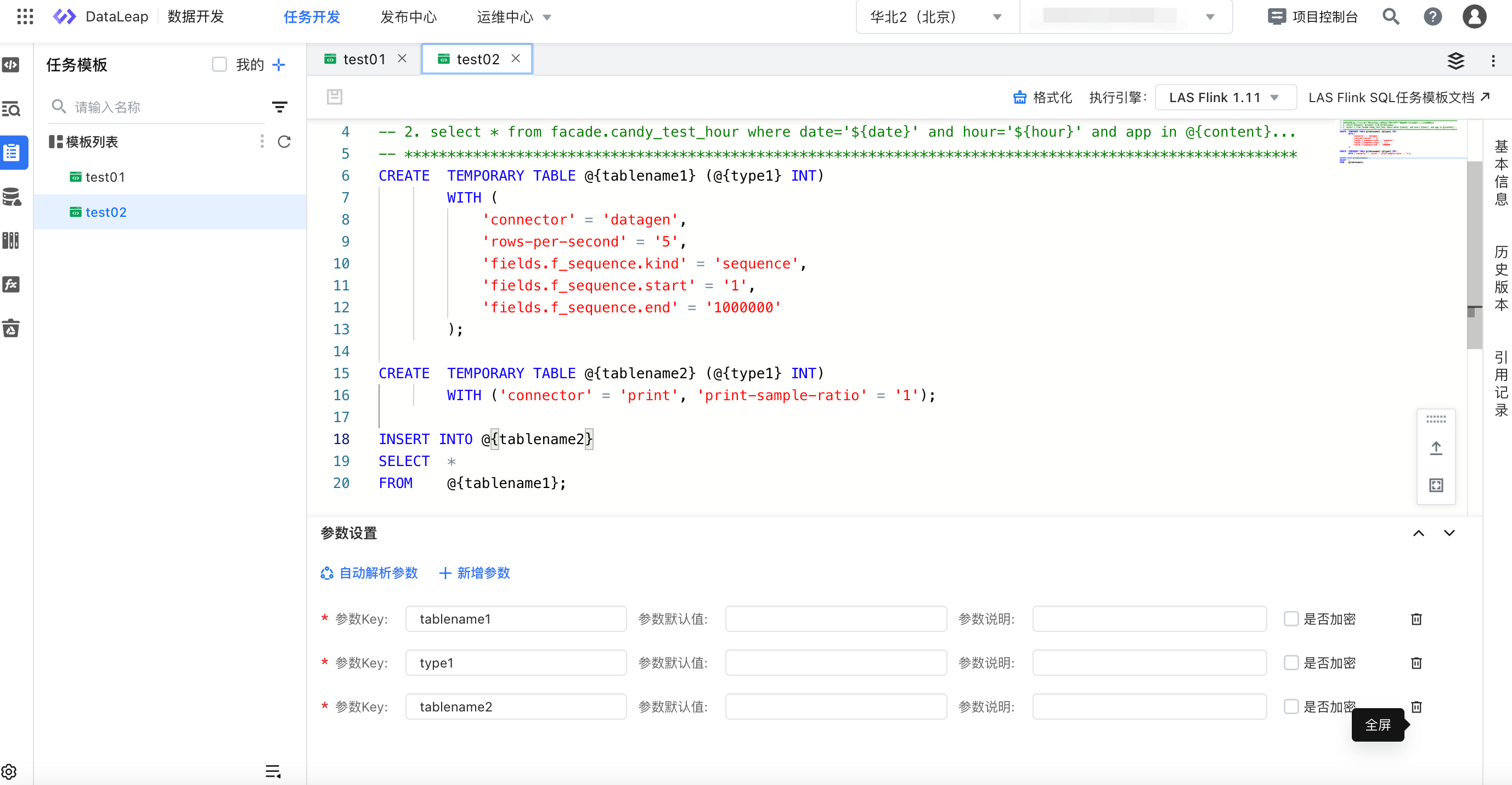Click the plus icon to add template
The image size is (1512, 785).
point(279,65)
